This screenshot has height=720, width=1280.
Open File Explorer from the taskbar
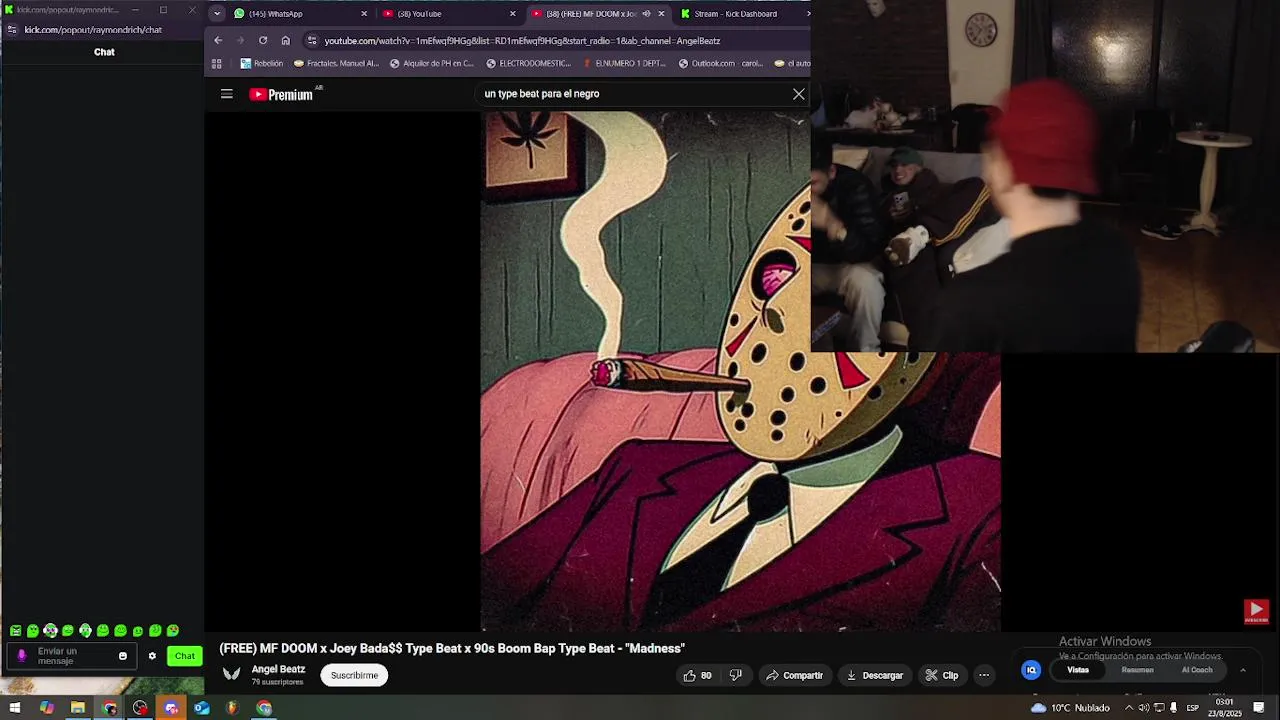77,708
